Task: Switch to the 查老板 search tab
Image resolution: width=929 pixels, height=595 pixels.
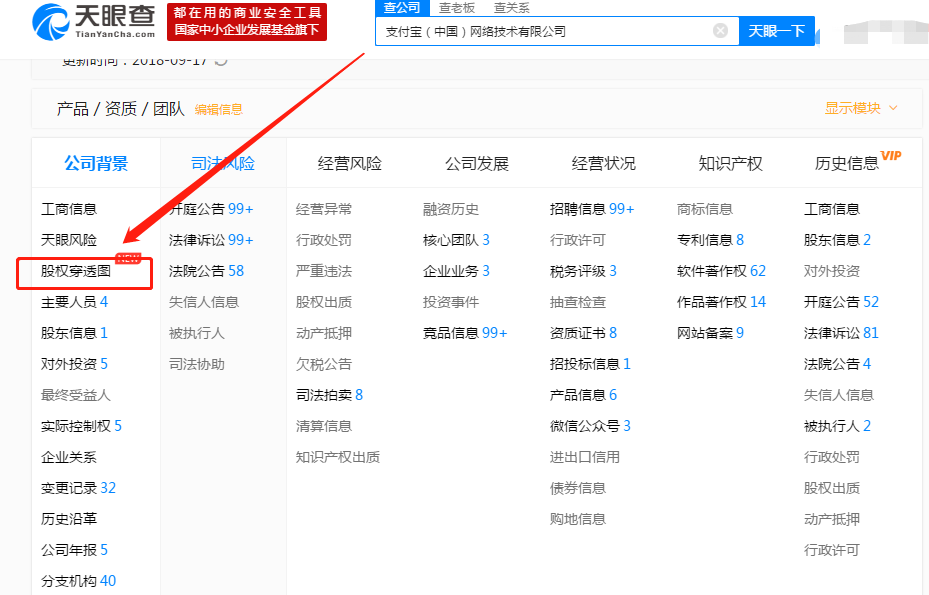Action: [457, 8]
